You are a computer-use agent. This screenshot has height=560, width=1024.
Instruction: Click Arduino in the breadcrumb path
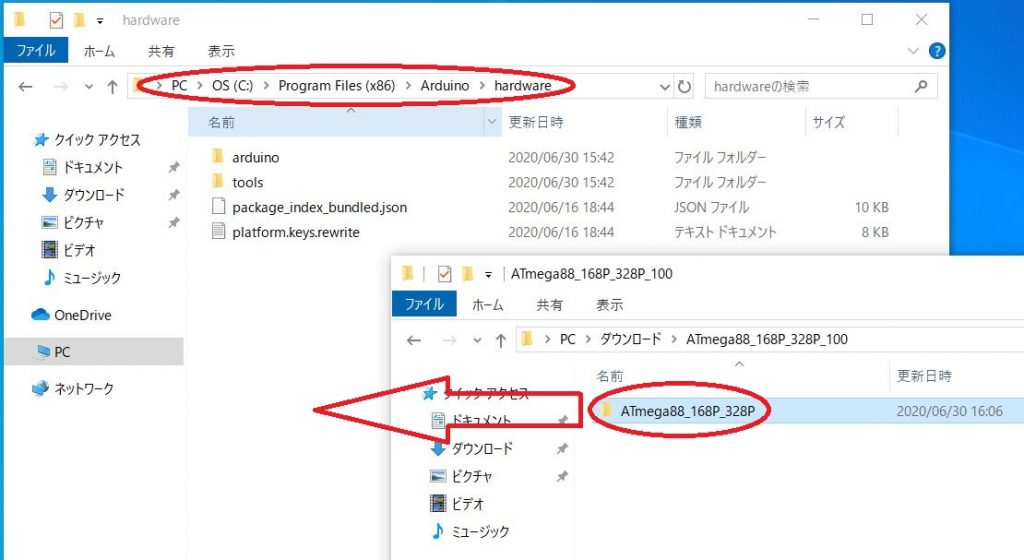(x=444, y=86)
